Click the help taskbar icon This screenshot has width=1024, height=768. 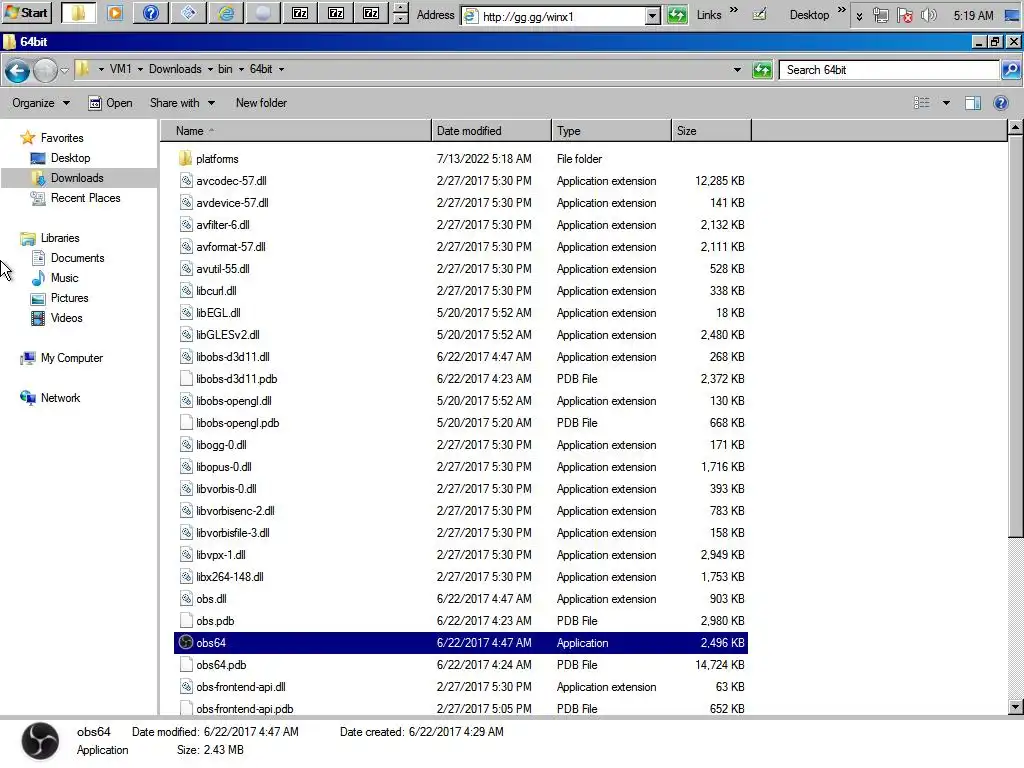point(151,13)
